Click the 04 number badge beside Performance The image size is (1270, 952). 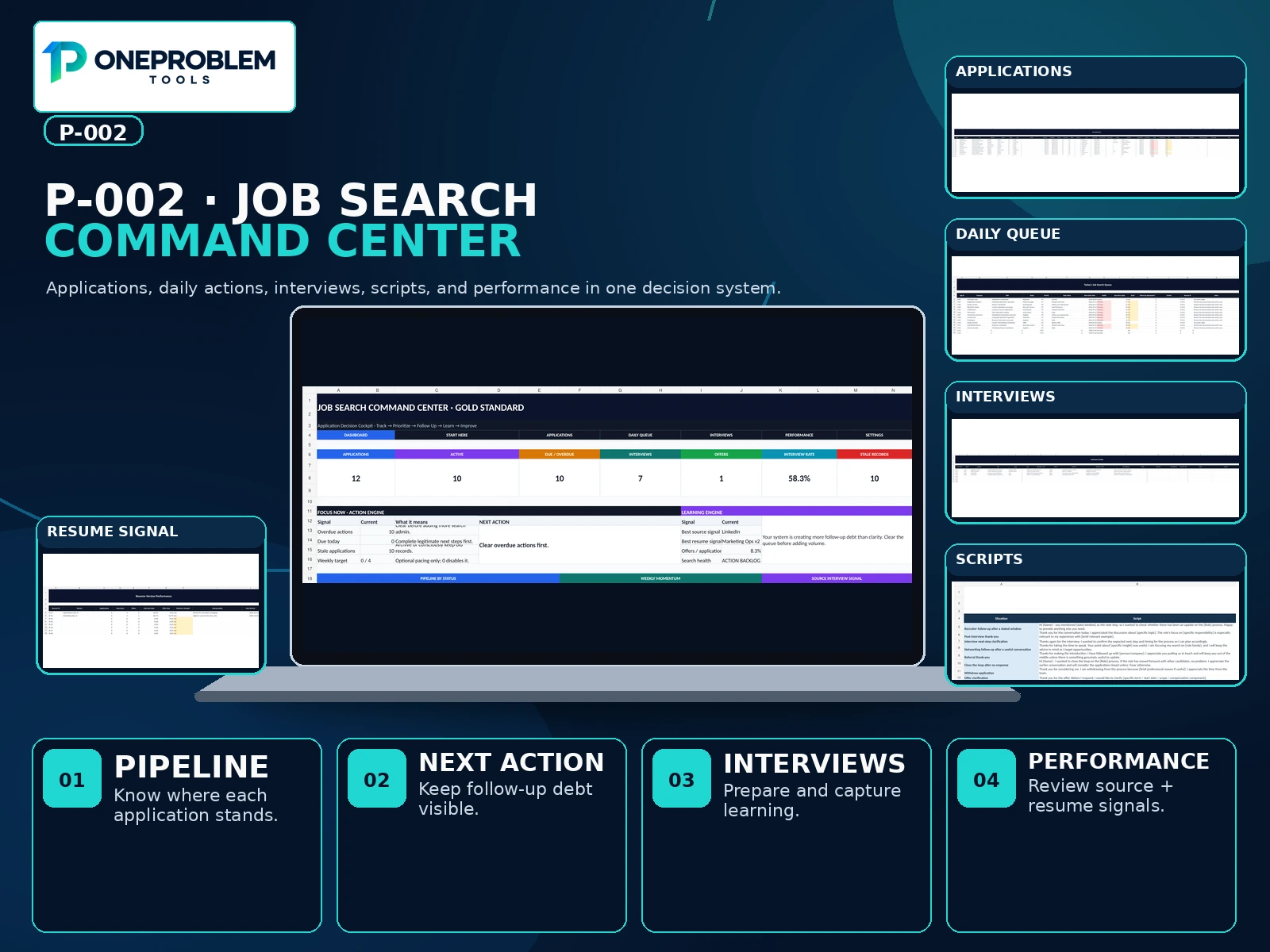click(987, 779)
